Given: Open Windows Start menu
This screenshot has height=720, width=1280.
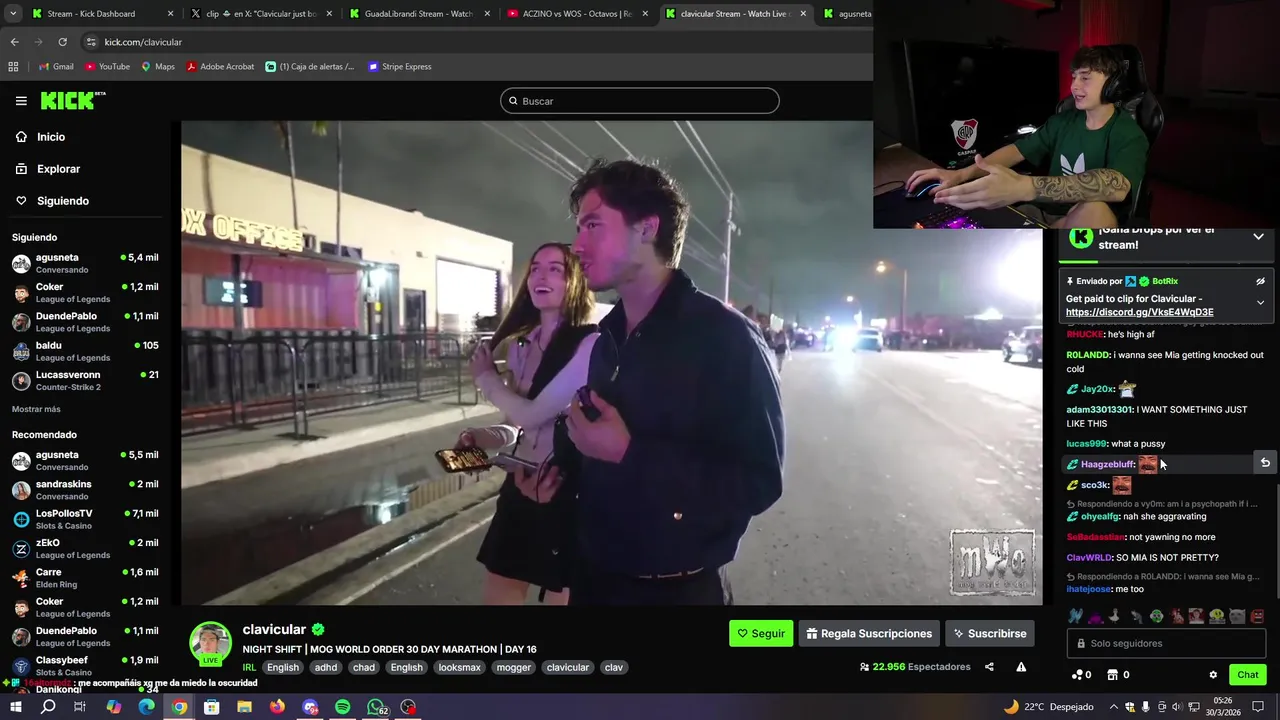Looking at the screenshot, I should pyautogui.click(x=15, y=707).
